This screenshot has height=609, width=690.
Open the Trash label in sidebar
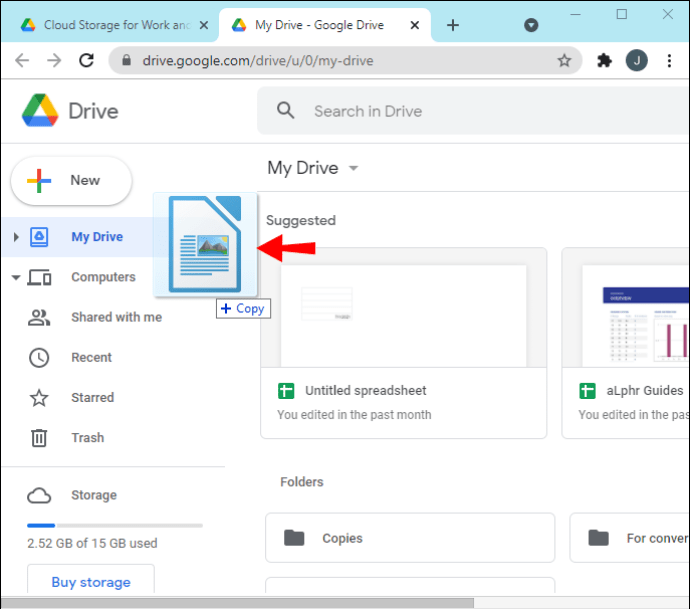click(x=88, y=438)
